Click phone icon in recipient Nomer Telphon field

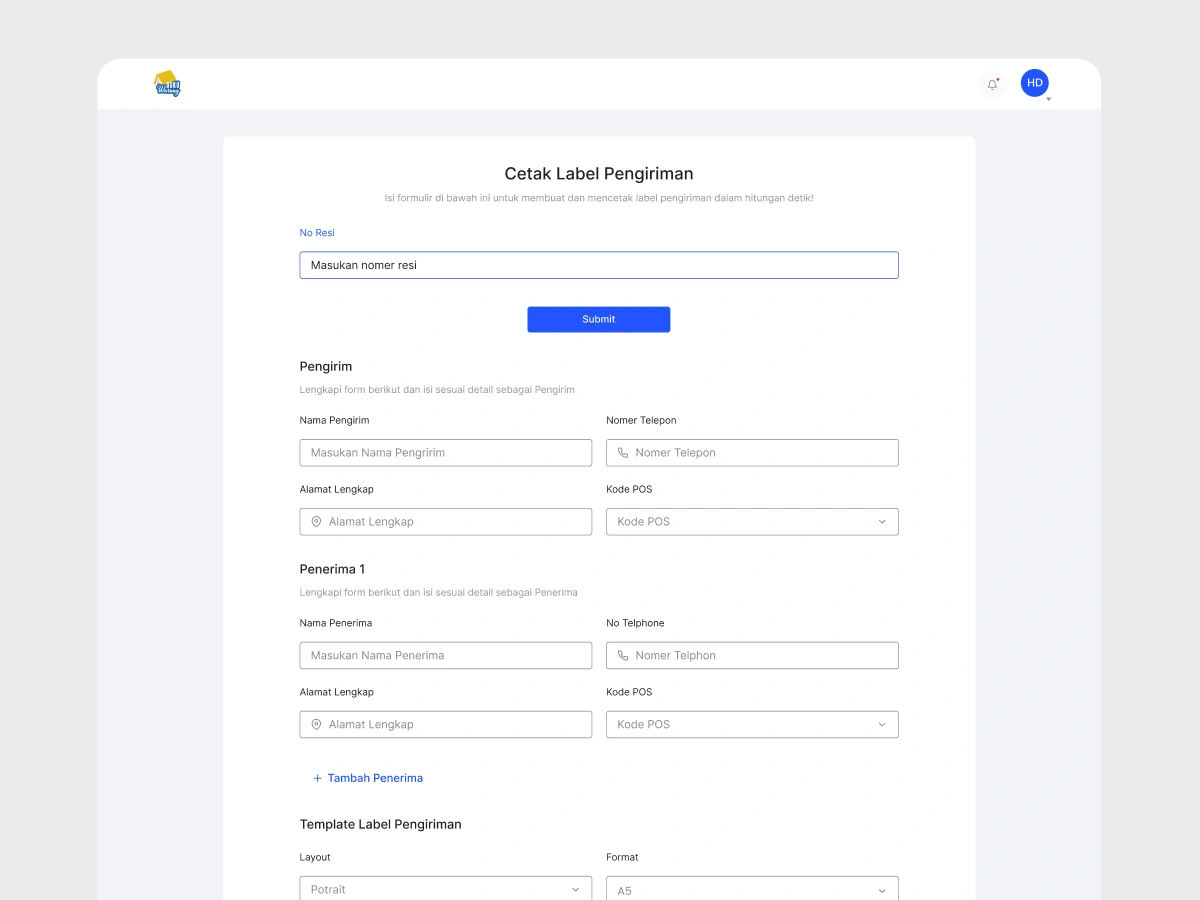623,656
